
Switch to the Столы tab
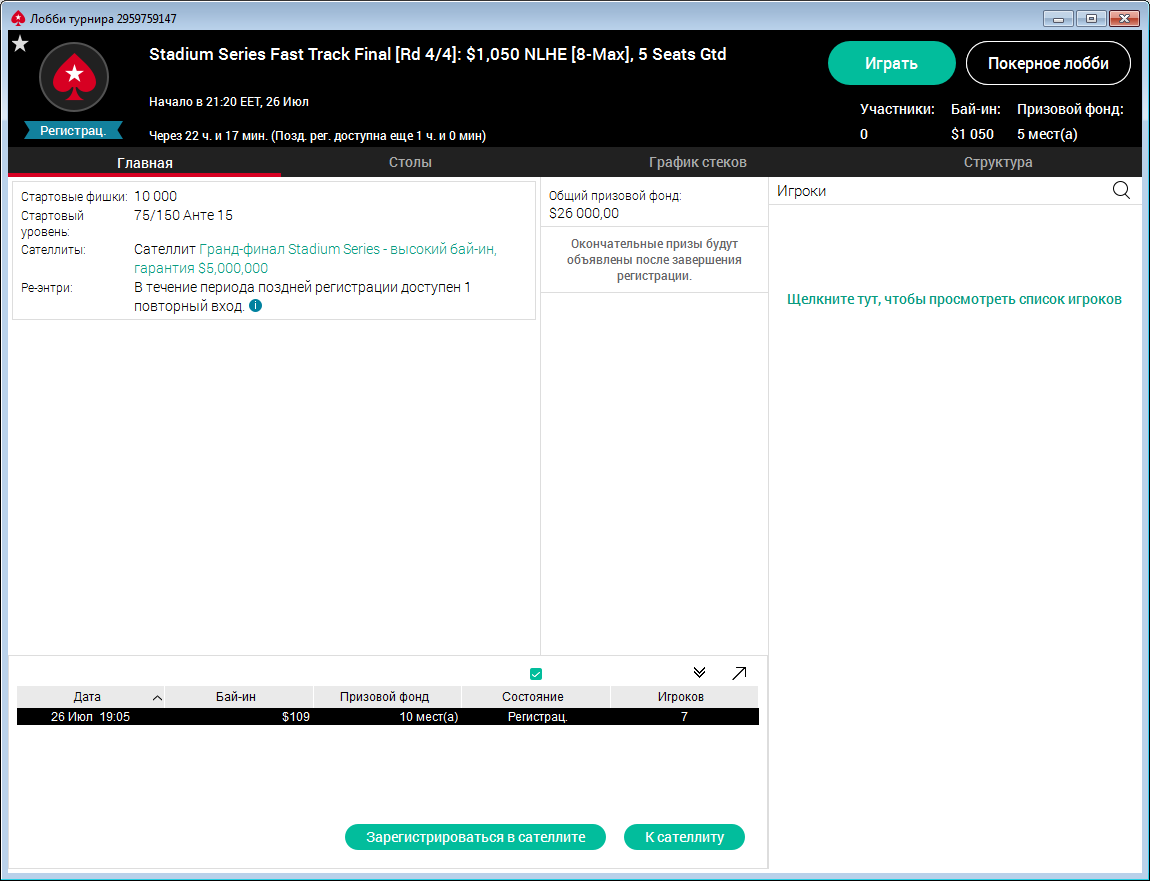410,162
